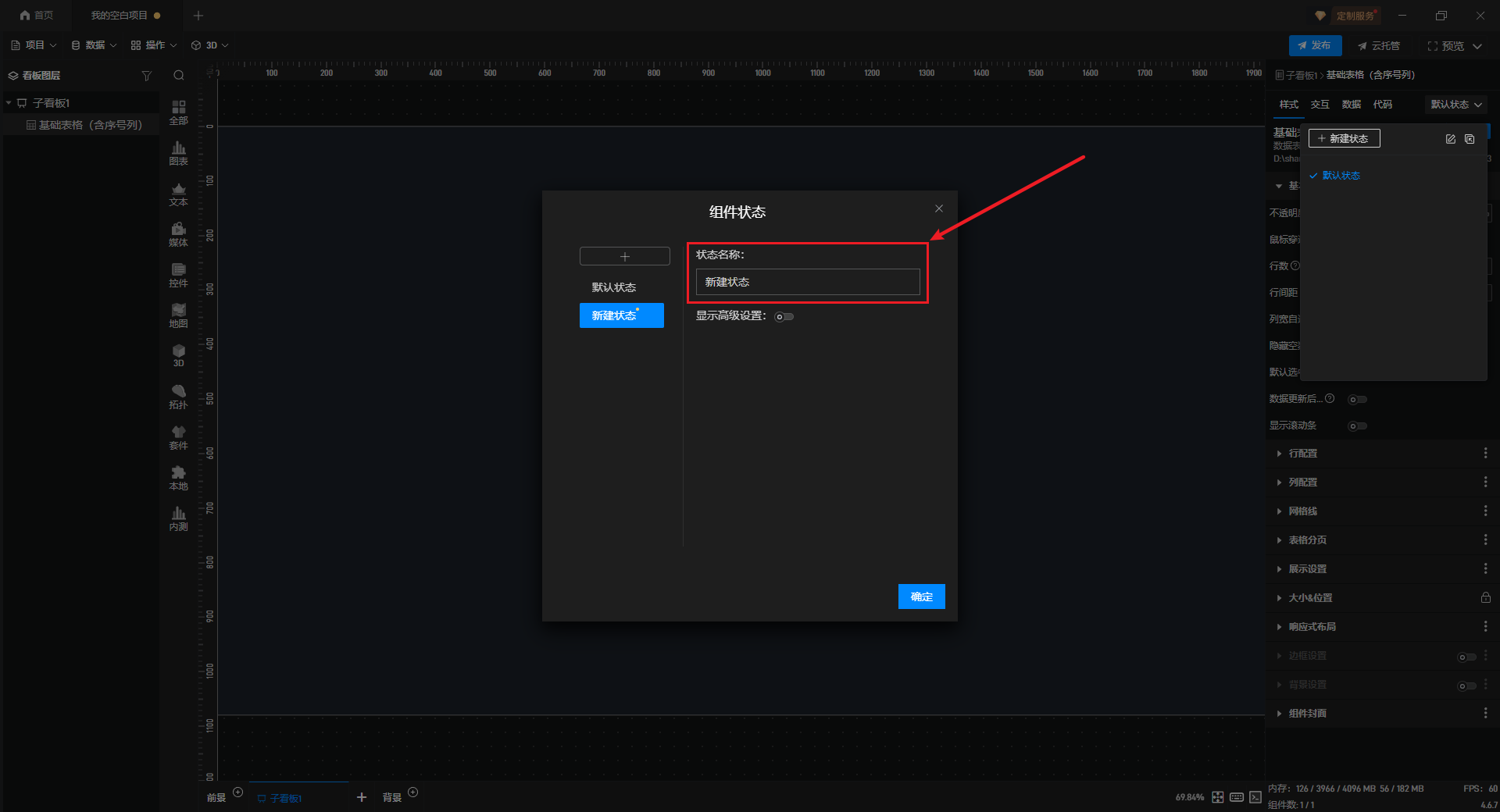Click the 状态名称 text input field
This screenshot has height=812, width=1500.
807,282
